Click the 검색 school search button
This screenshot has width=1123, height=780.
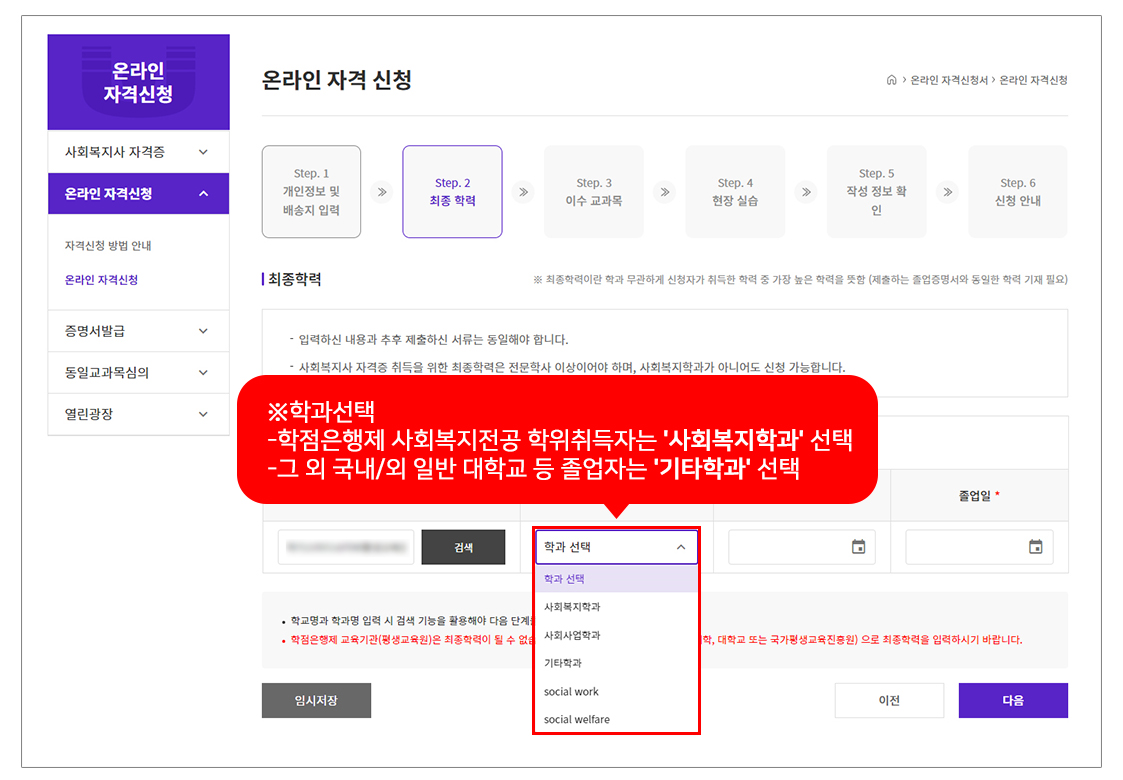click(x=463, y=548)
